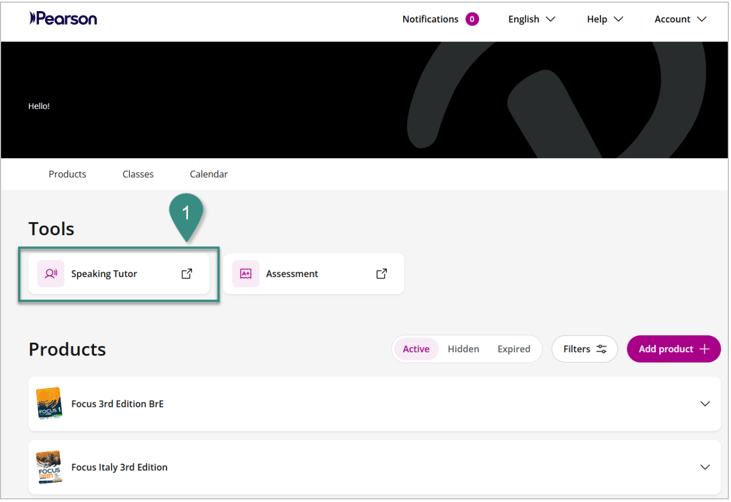Click Speaking Tutor external link icon
The width and height of the screenshot is (731, 502).
[x=186, y=274]
